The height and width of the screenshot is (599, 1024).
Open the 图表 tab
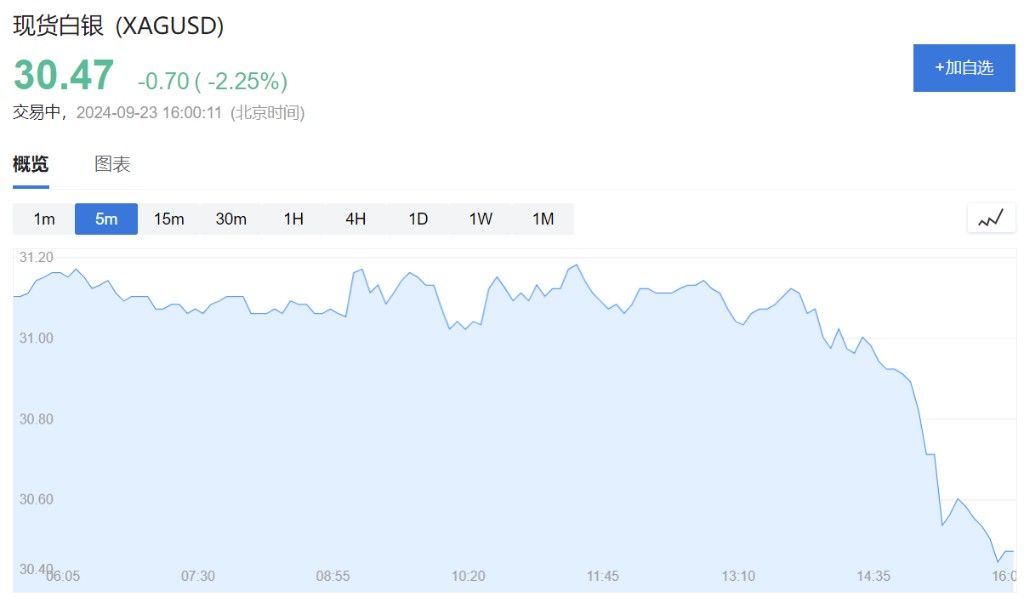(112, 165)
